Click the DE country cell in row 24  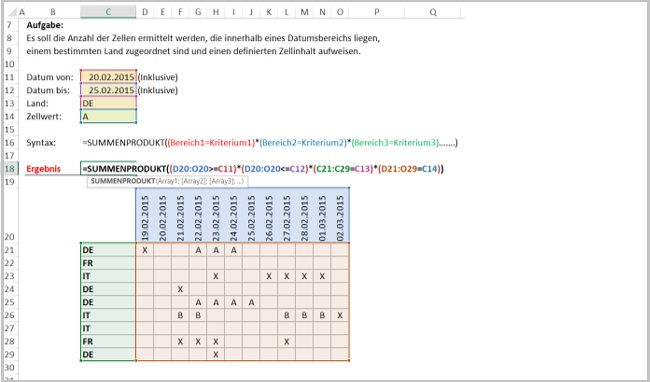[x=108, y=289]
